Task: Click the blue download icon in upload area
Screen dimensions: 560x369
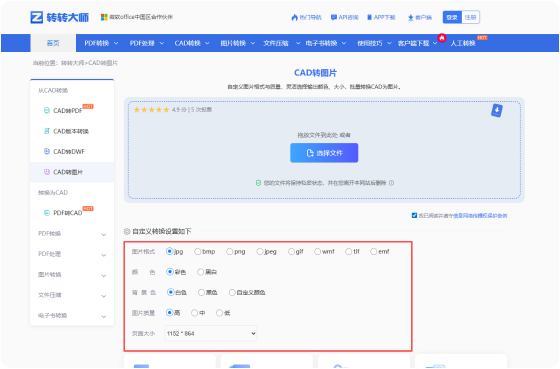Action: tap(497, 110)
